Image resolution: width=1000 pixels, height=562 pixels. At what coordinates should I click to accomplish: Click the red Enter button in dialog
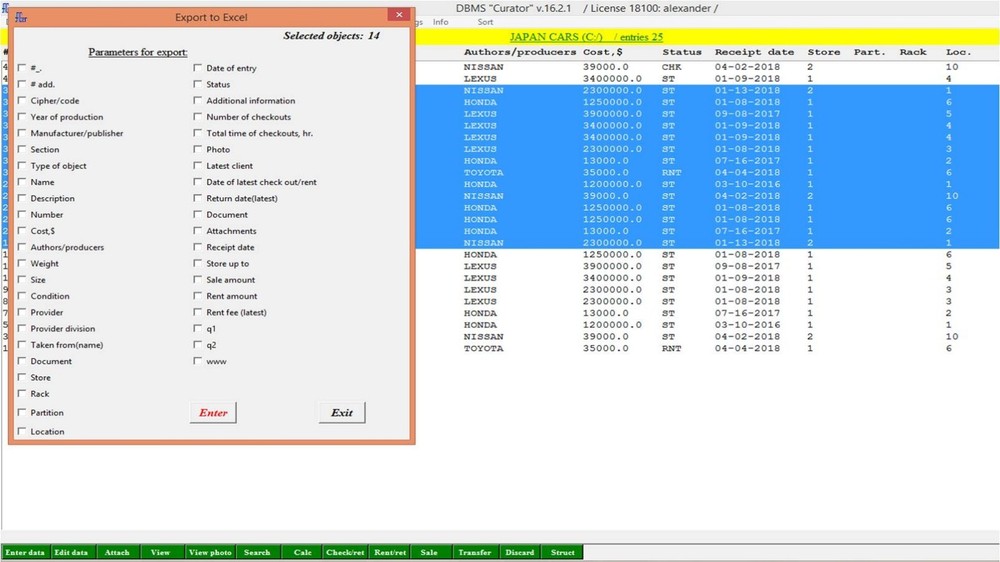point(213,413)
